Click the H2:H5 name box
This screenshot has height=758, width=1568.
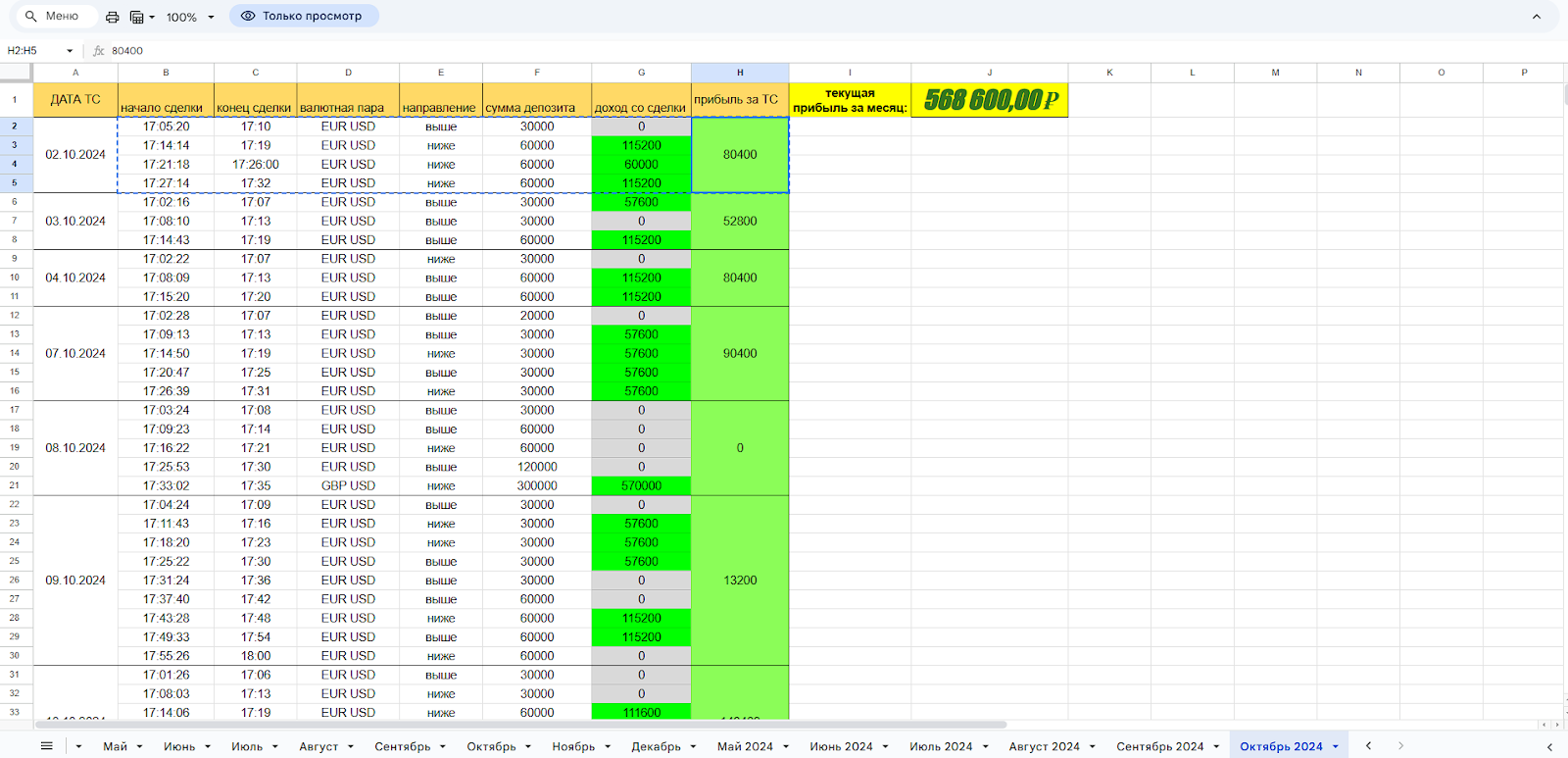click(x=33, y=51)
